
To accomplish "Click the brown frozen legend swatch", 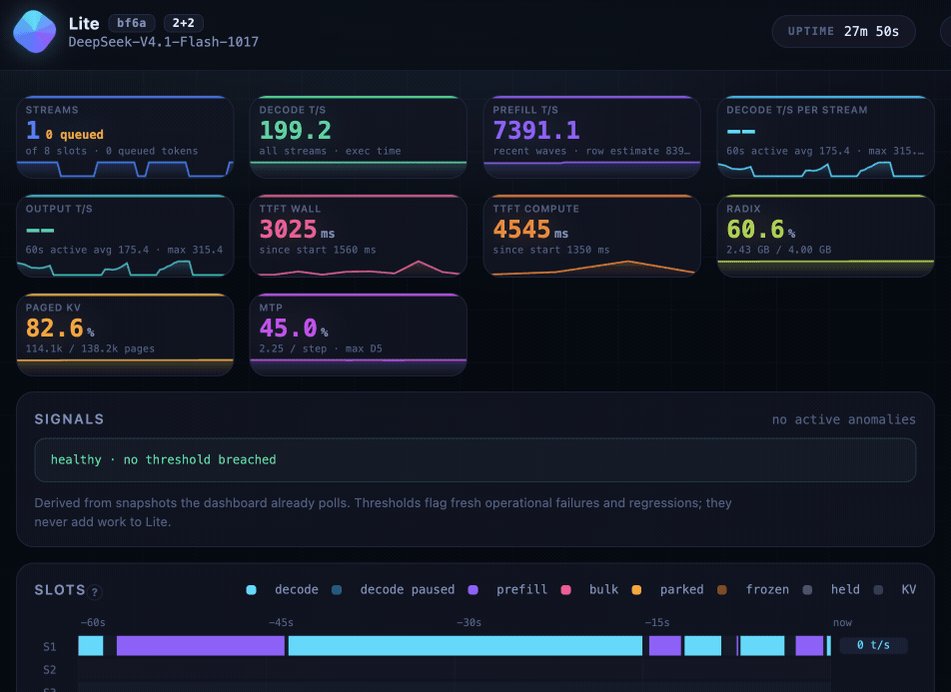I will pos(722,590).
